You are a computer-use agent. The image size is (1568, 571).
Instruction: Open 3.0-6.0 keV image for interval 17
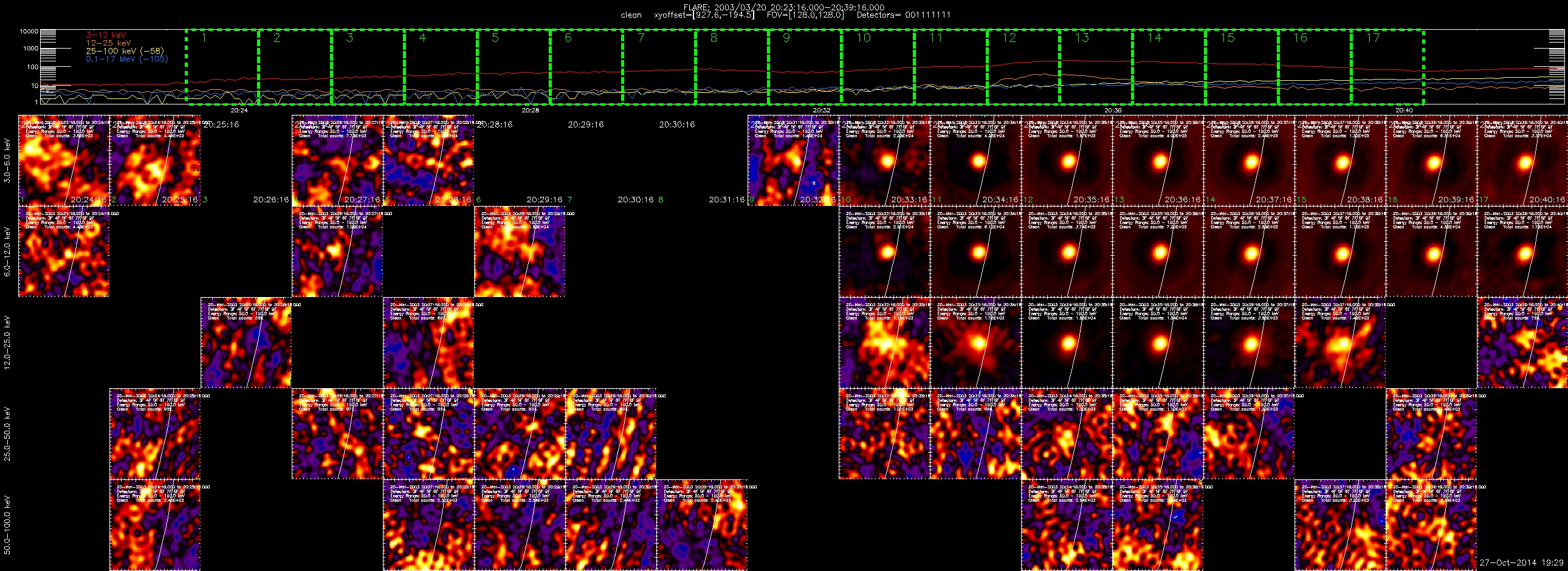coord(1522,160)
